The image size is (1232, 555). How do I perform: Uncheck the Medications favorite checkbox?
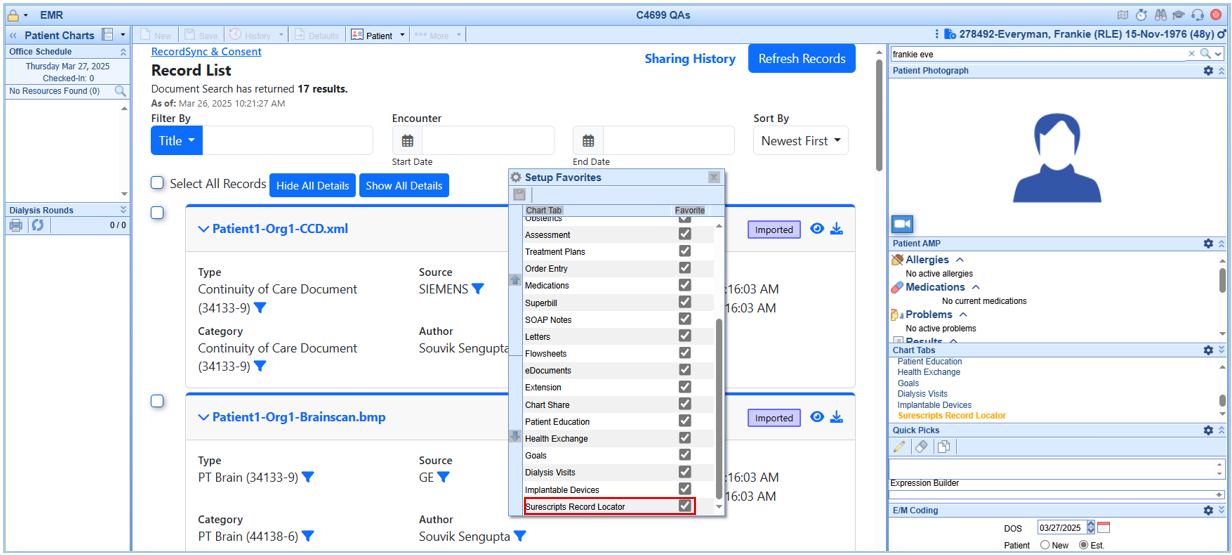[x=685, y=285]
